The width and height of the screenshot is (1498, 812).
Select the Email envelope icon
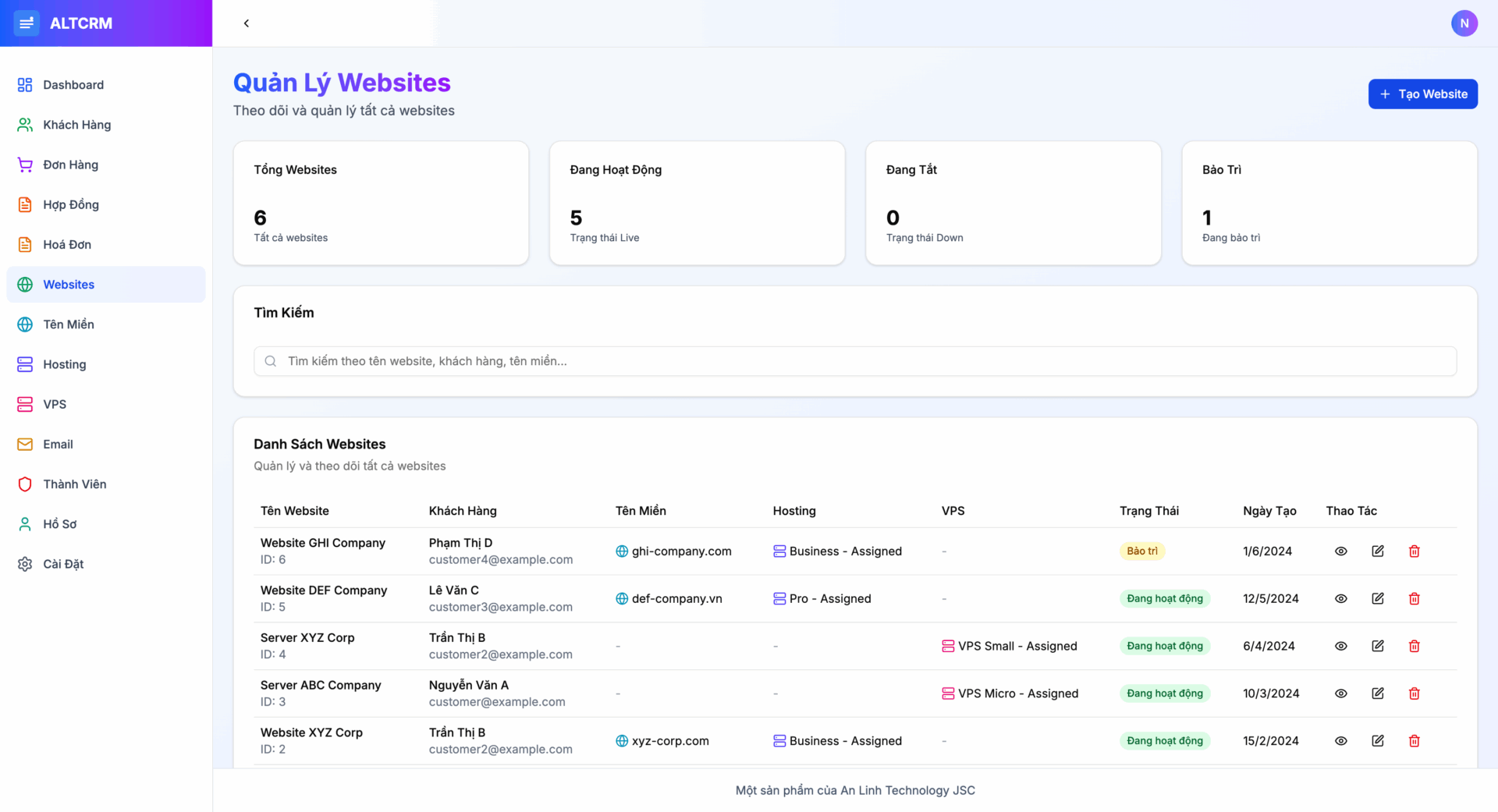click(x=24, y=444)
